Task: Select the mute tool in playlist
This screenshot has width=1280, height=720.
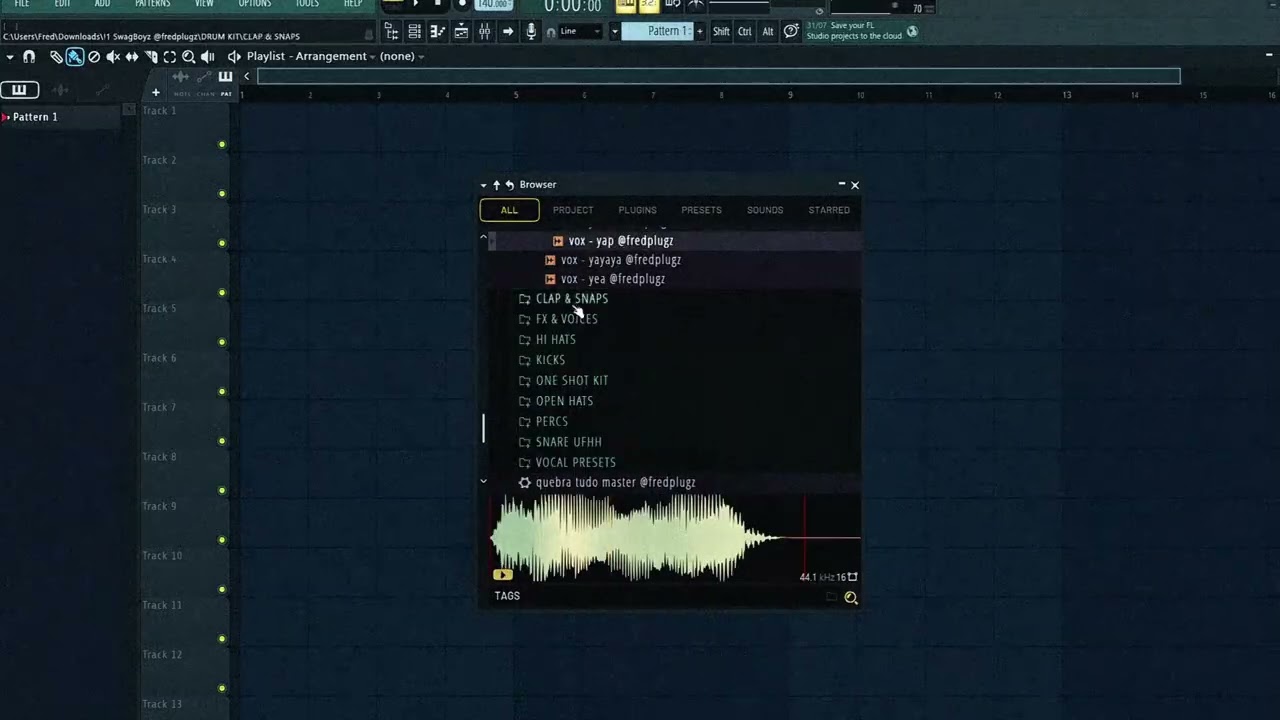Action: click(113, 57)
